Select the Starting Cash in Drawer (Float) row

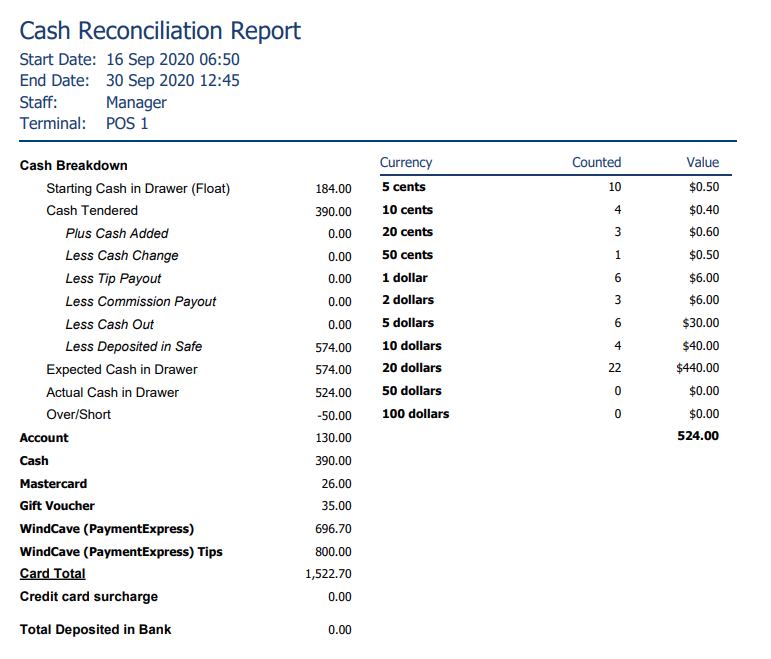[199, 188]
